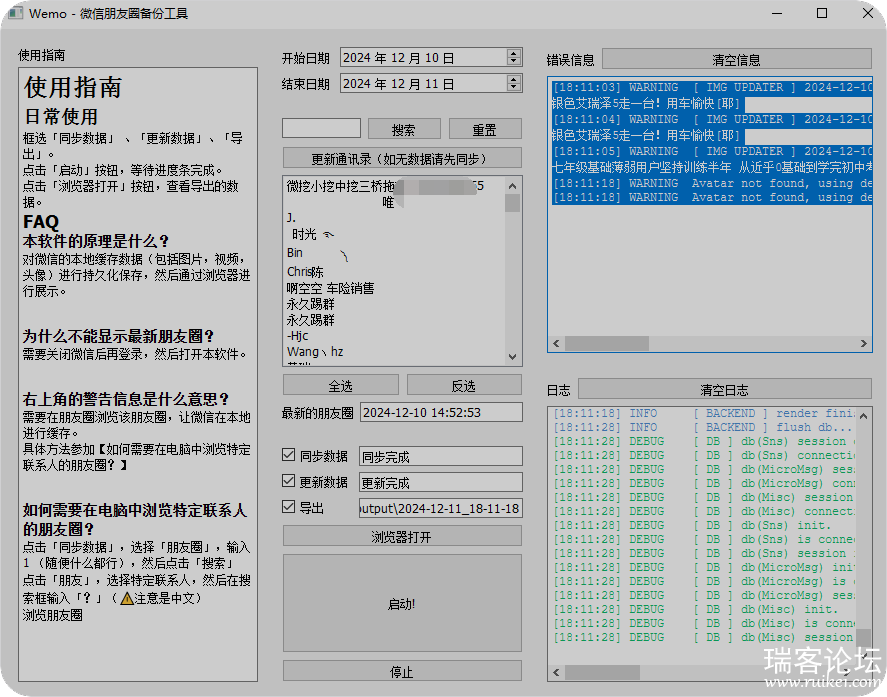Click the error panel horizontal scrollbar thumb
The image size is (887, 697).
point(606,343)
